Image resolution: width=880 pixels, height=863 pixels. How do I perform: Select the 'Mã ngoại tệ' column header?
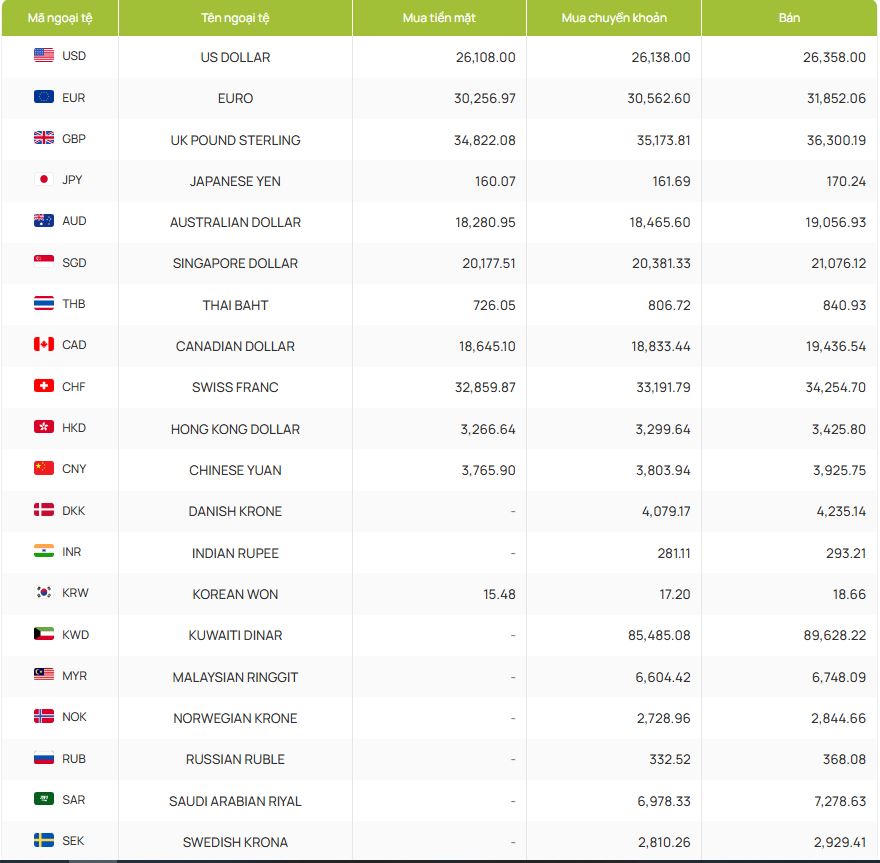coord(60,18)
